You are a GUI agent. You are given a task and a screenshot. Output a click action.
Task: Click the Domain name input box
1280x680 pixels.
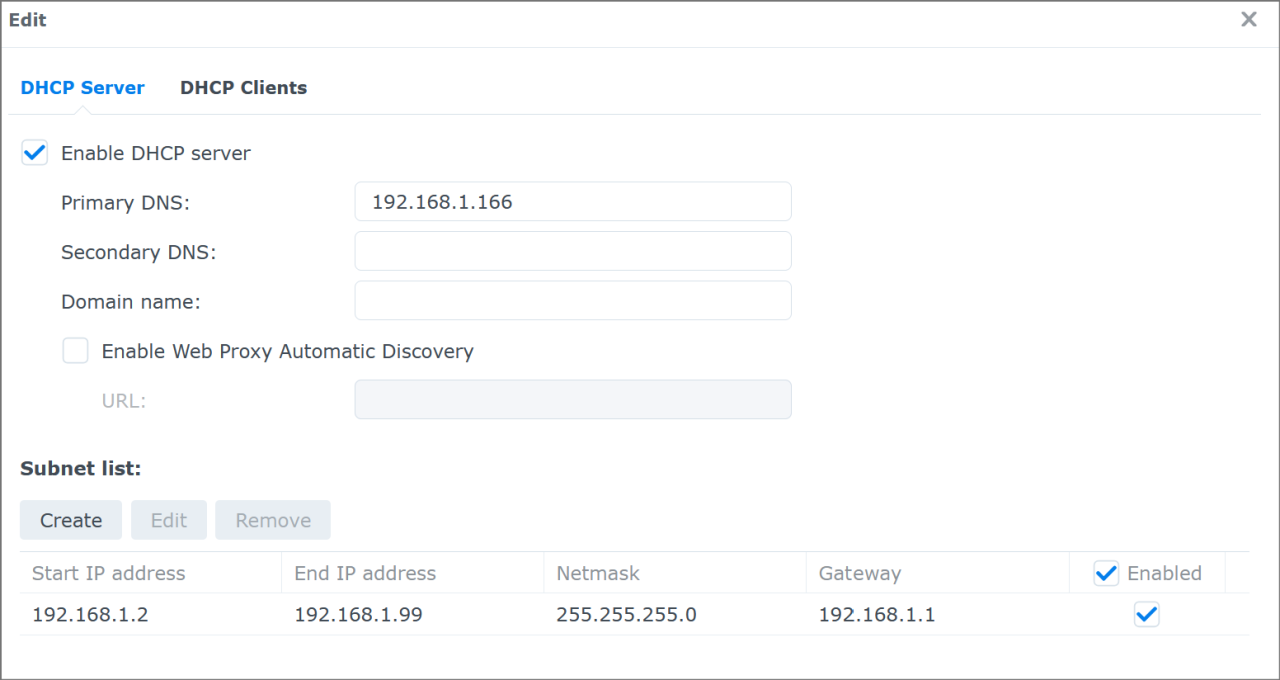(x=572, y=300)
